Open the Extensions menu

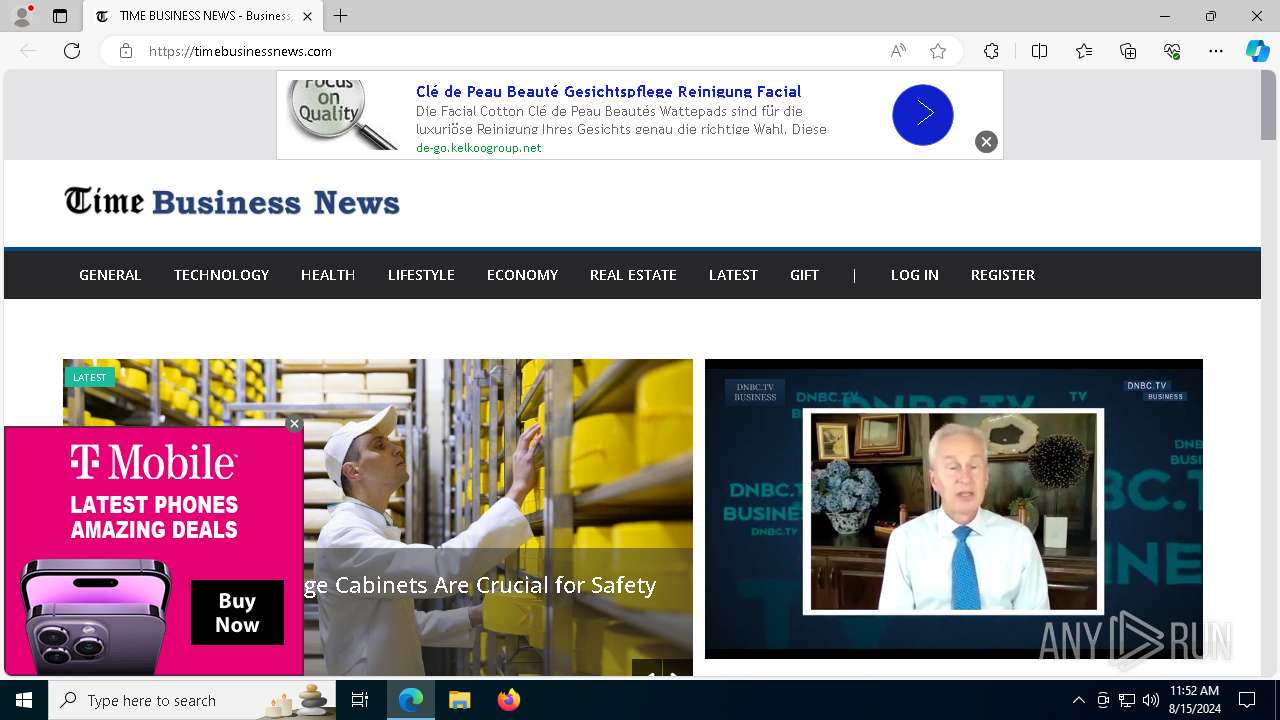pyautogui.click(x=991, y=51)
